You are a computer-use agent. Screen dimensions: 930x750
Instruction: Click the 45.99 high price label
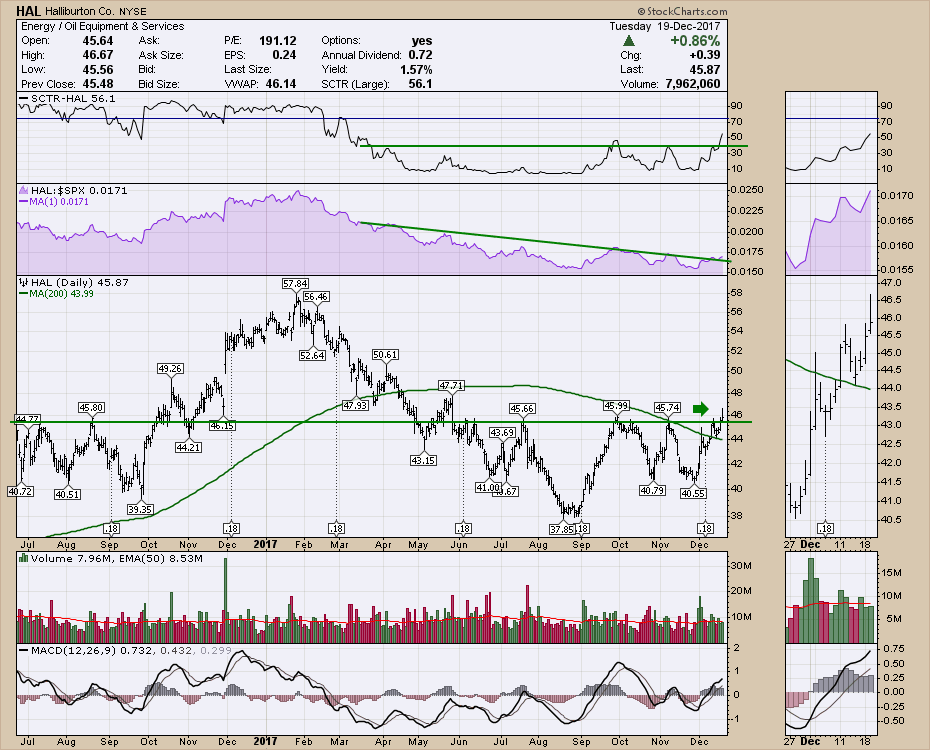[x=616, y=406]
